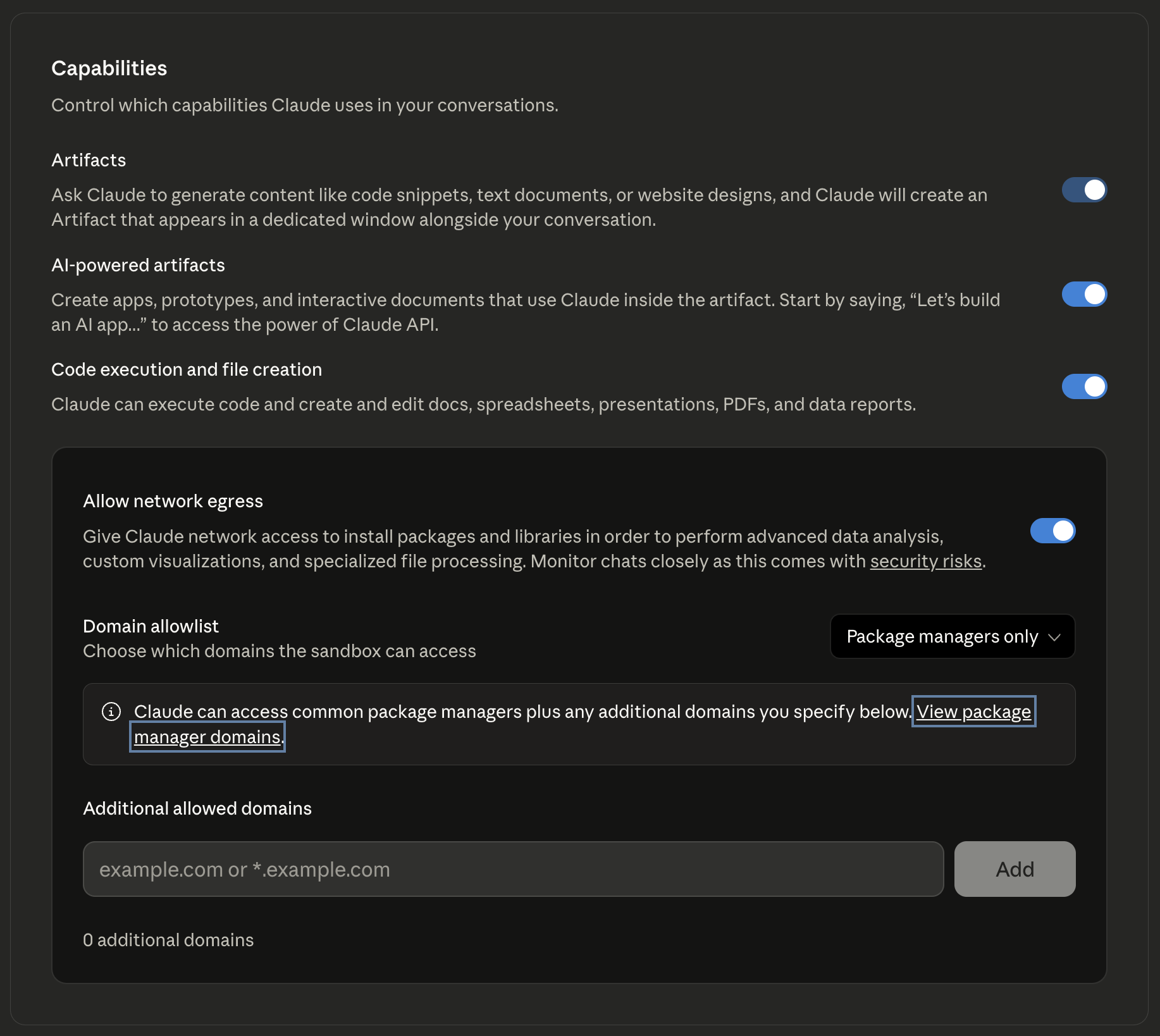Click the Capabilities heading

click(x=109, y=68)
